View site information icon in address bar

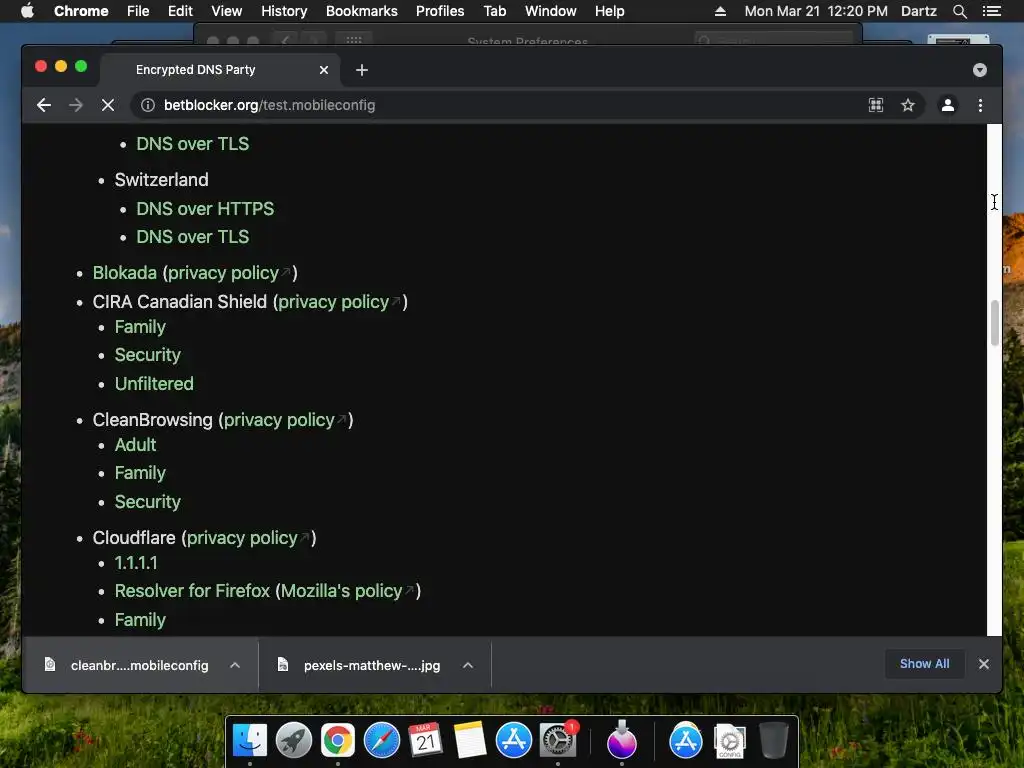tap(148, 105)
